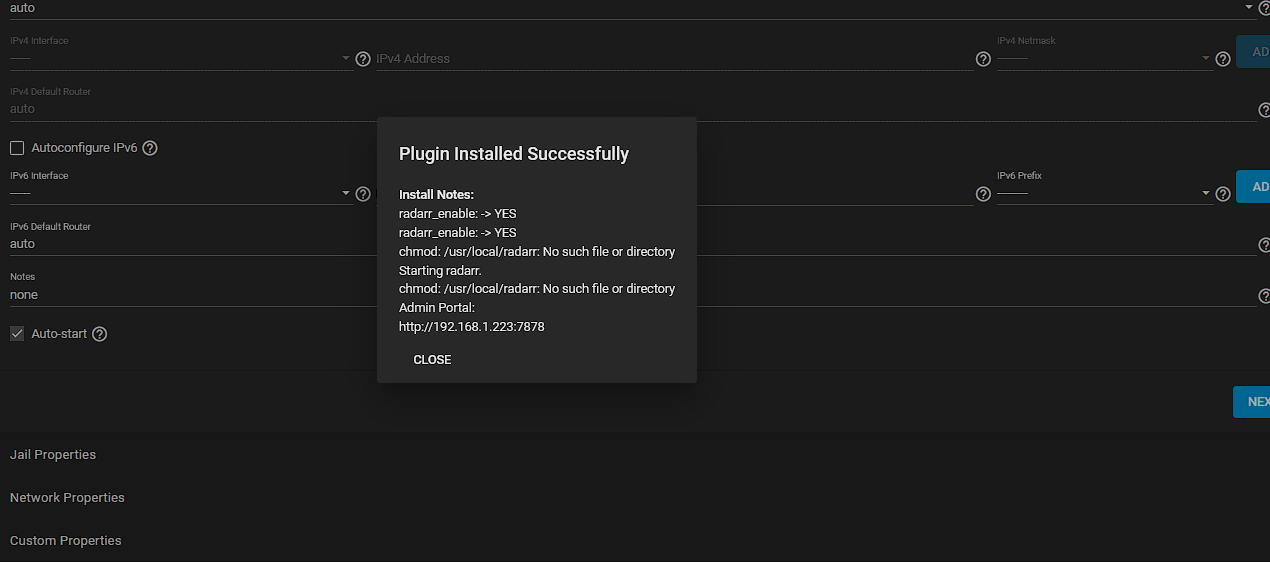Viewport: 1270px width, 562px height.
Task: Toggle the Auto-start checkbox
Action: (x=17, y=334)
